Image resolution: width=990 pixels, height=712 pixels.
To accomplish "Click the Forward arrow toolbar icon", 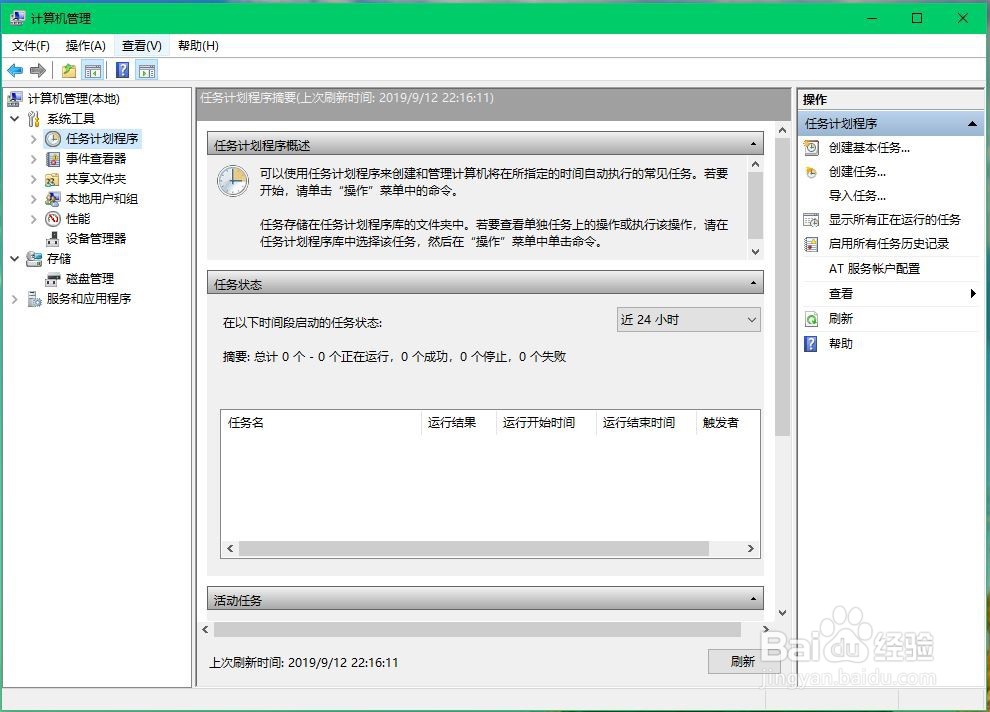I will pyautogui.click(x=38, y=71).
